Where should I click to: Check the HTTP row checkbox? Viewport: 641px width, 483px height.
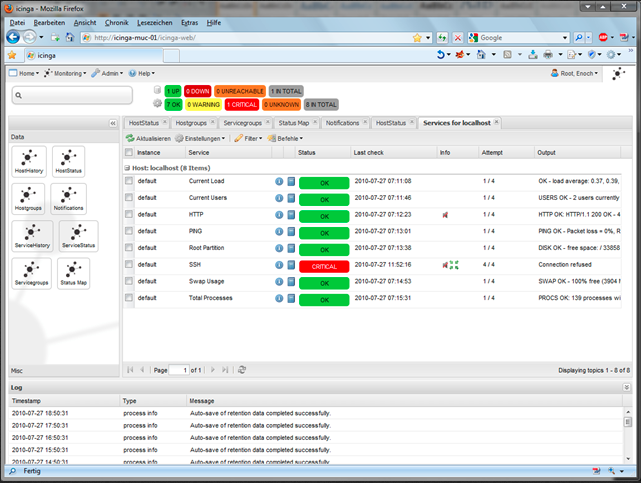coord(129,214)
